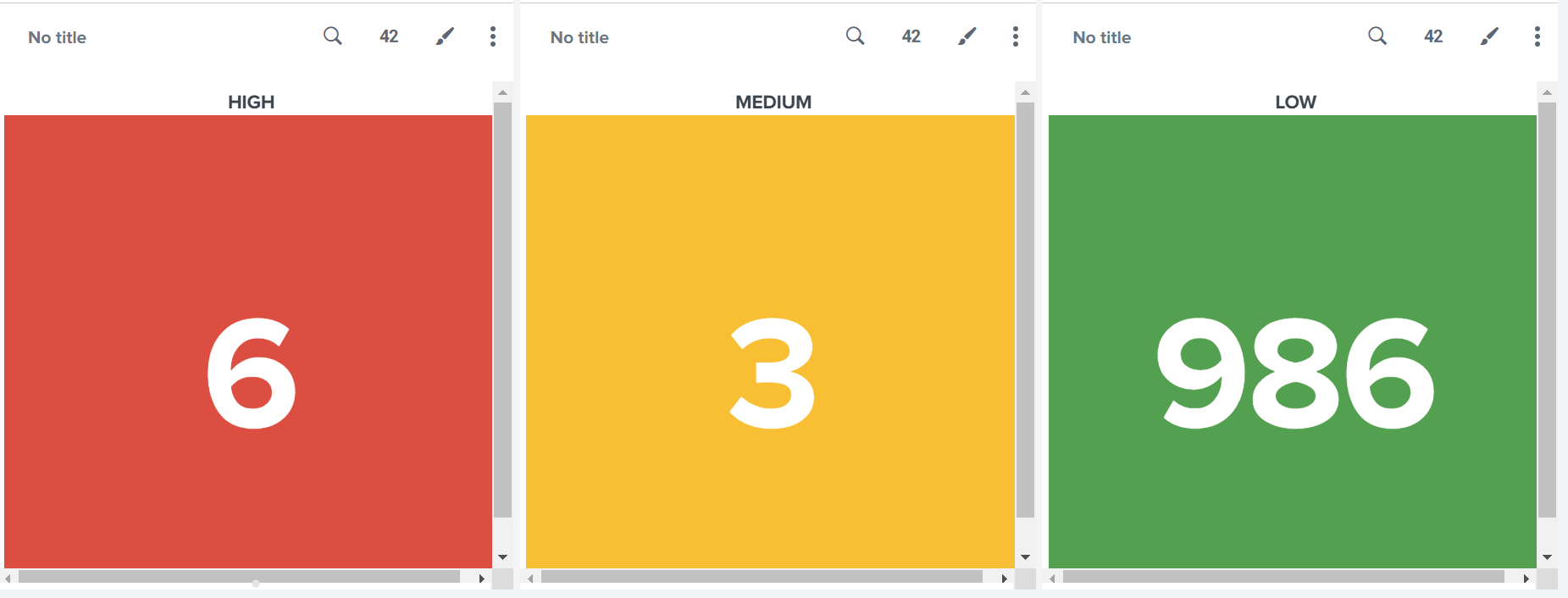This screenshot has width=1568, height=598.
Task: Open search on the MEDIUM card
Action: pos(855,36)
